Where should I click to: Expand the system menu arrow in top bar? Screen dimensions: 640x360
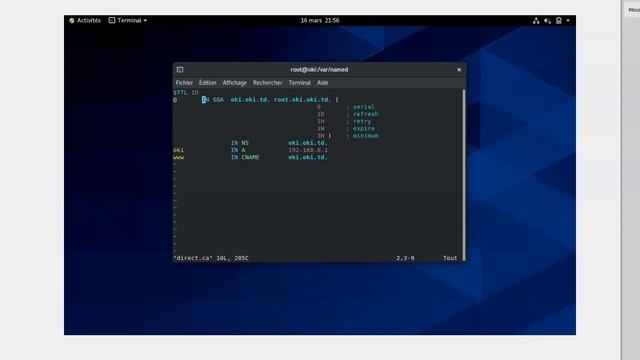(x=568, y=20)
